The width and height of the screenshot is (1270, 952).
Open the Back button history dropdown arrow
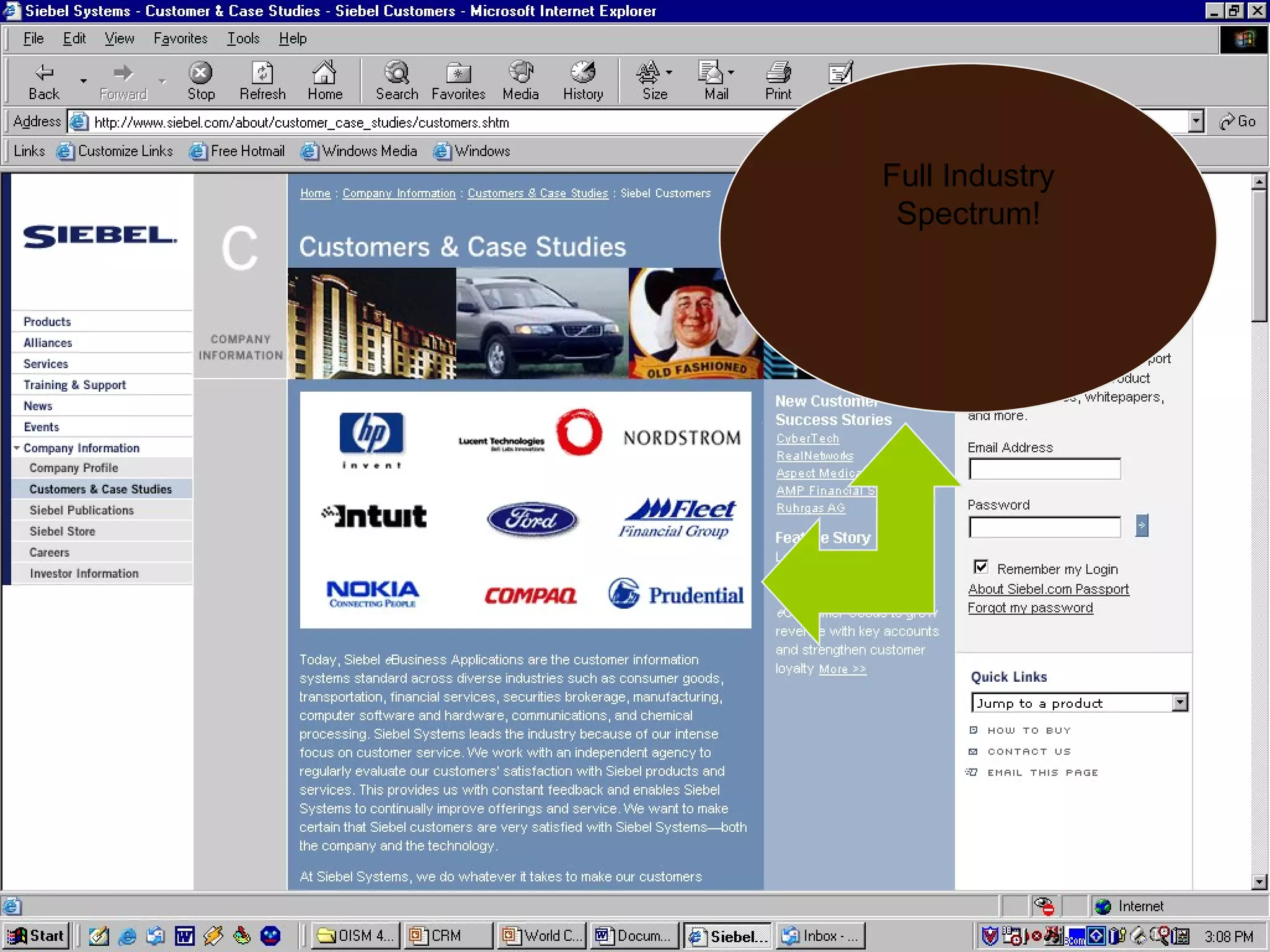click(83, 81)
